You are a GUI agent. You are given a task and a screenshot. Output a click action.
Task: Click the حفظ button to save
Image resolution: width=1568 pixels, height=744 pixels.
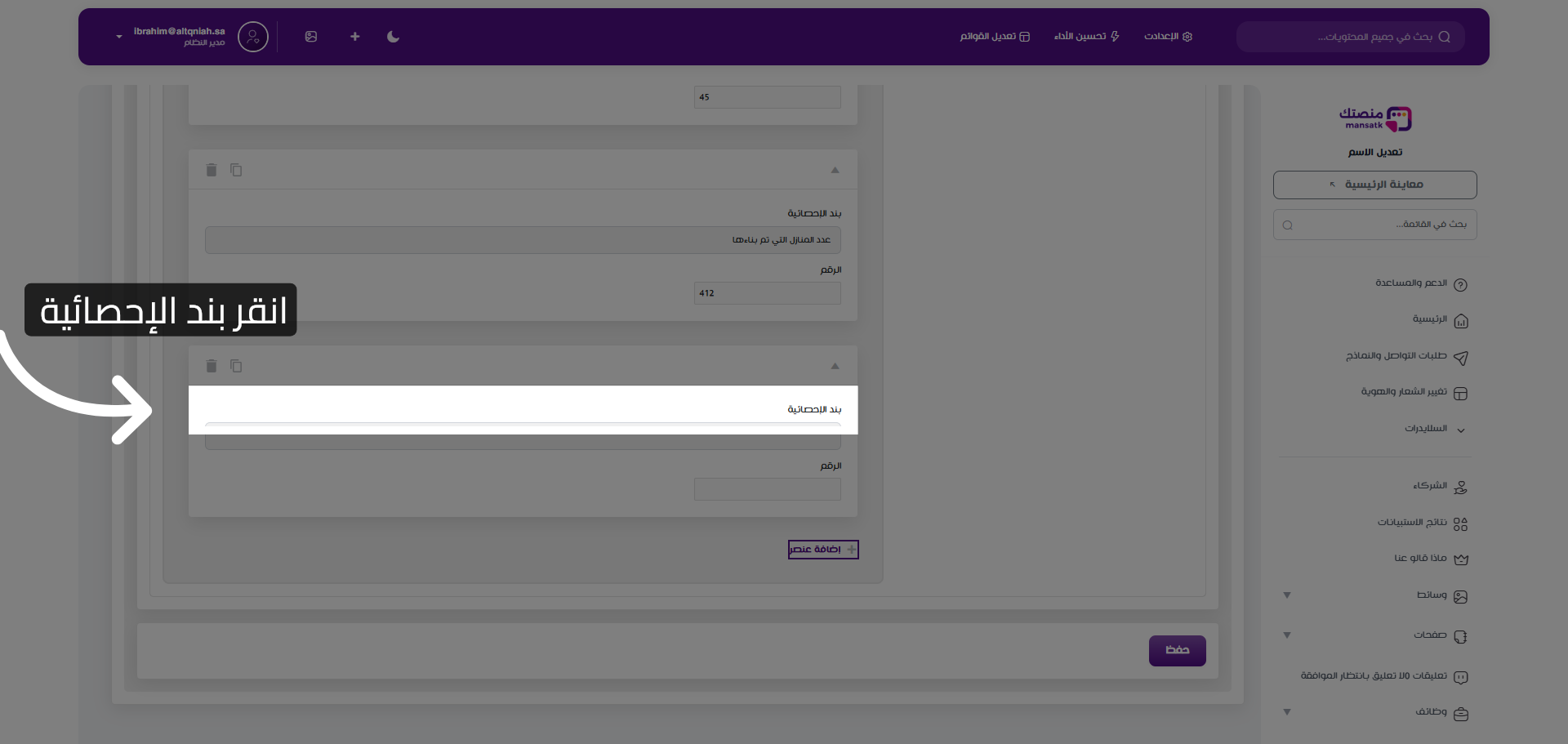coord(1177,651)
